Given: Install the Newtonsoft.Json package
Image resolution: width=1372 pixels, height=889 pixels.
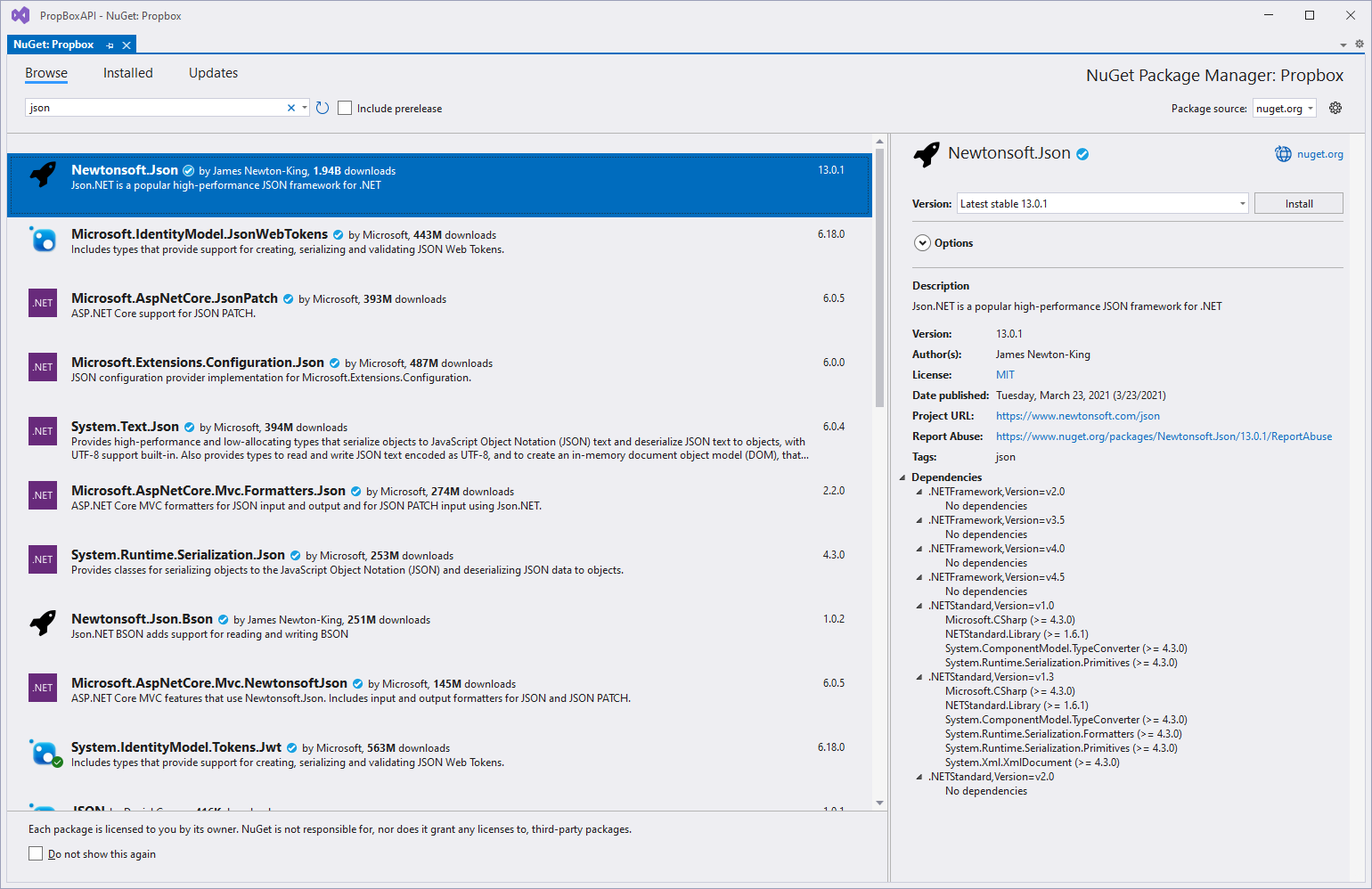Looking at the screenshot, I should pos(1298,203).
